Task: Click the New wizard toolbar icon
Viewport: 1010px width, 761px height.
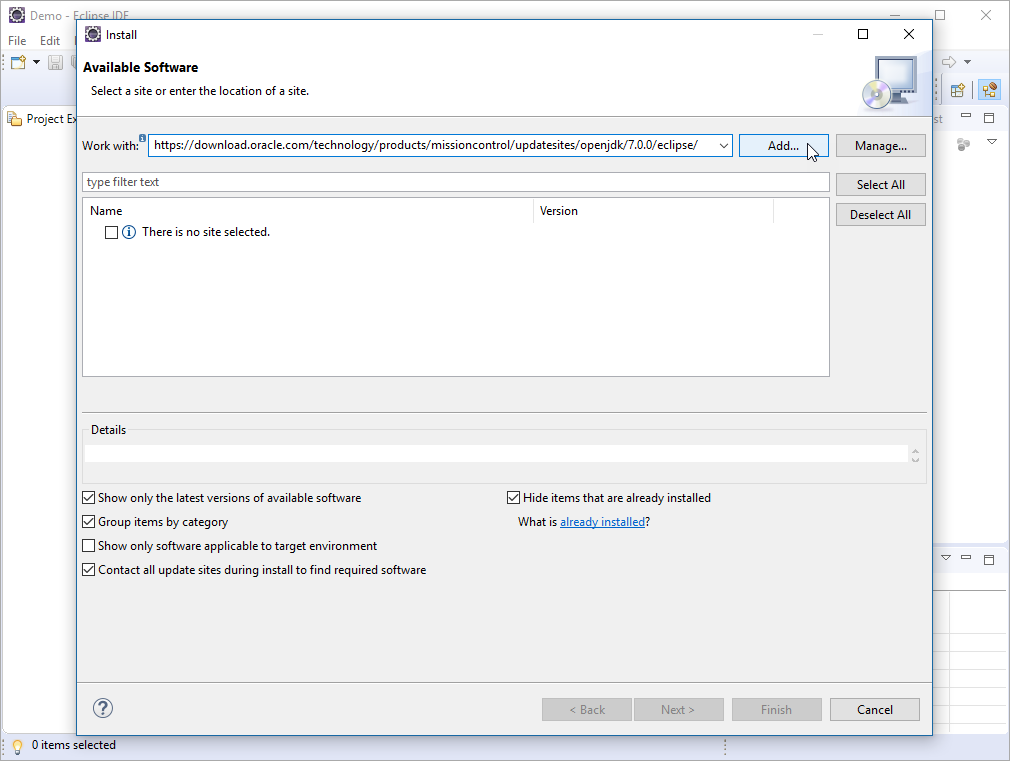Action: tap(18, 62)
